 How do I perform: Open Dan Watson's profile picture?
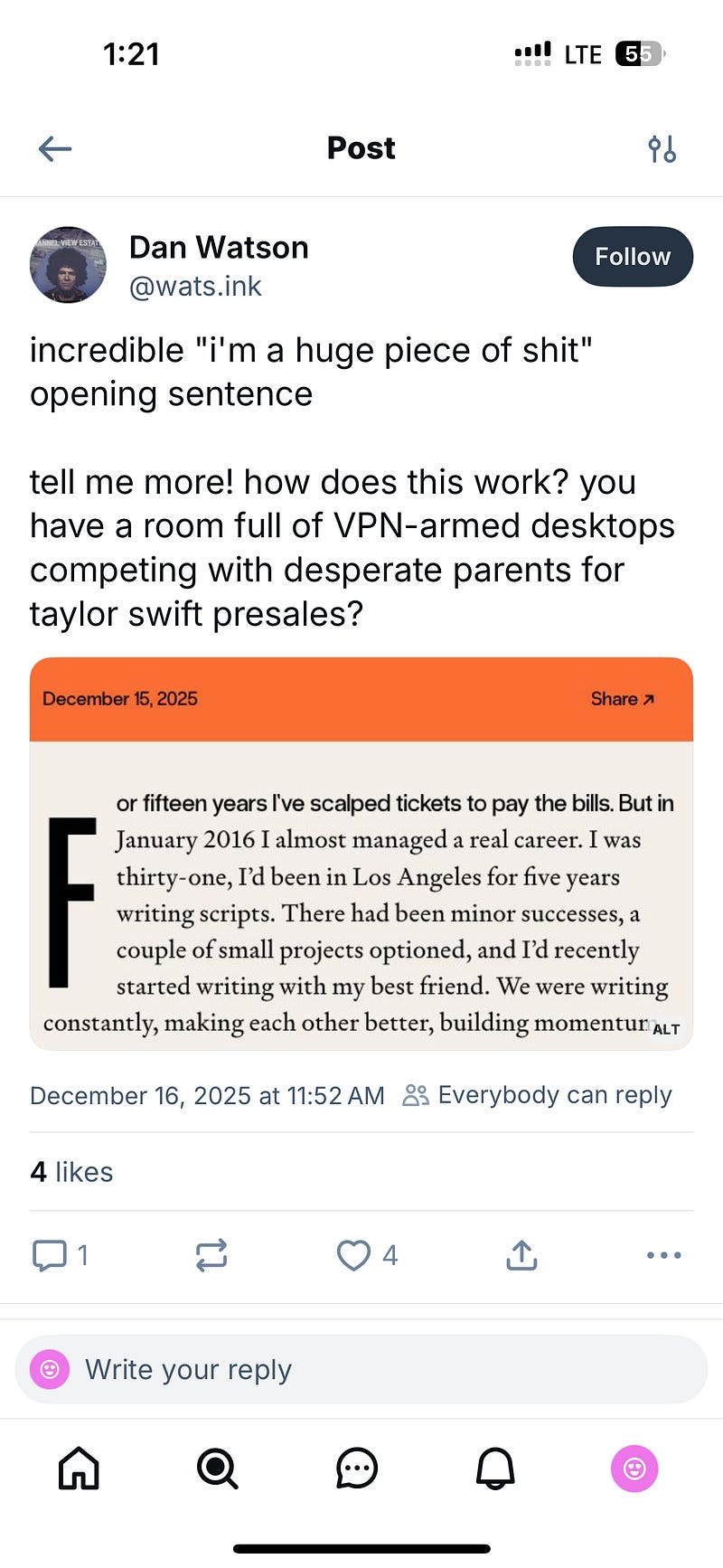pos(68,265)
